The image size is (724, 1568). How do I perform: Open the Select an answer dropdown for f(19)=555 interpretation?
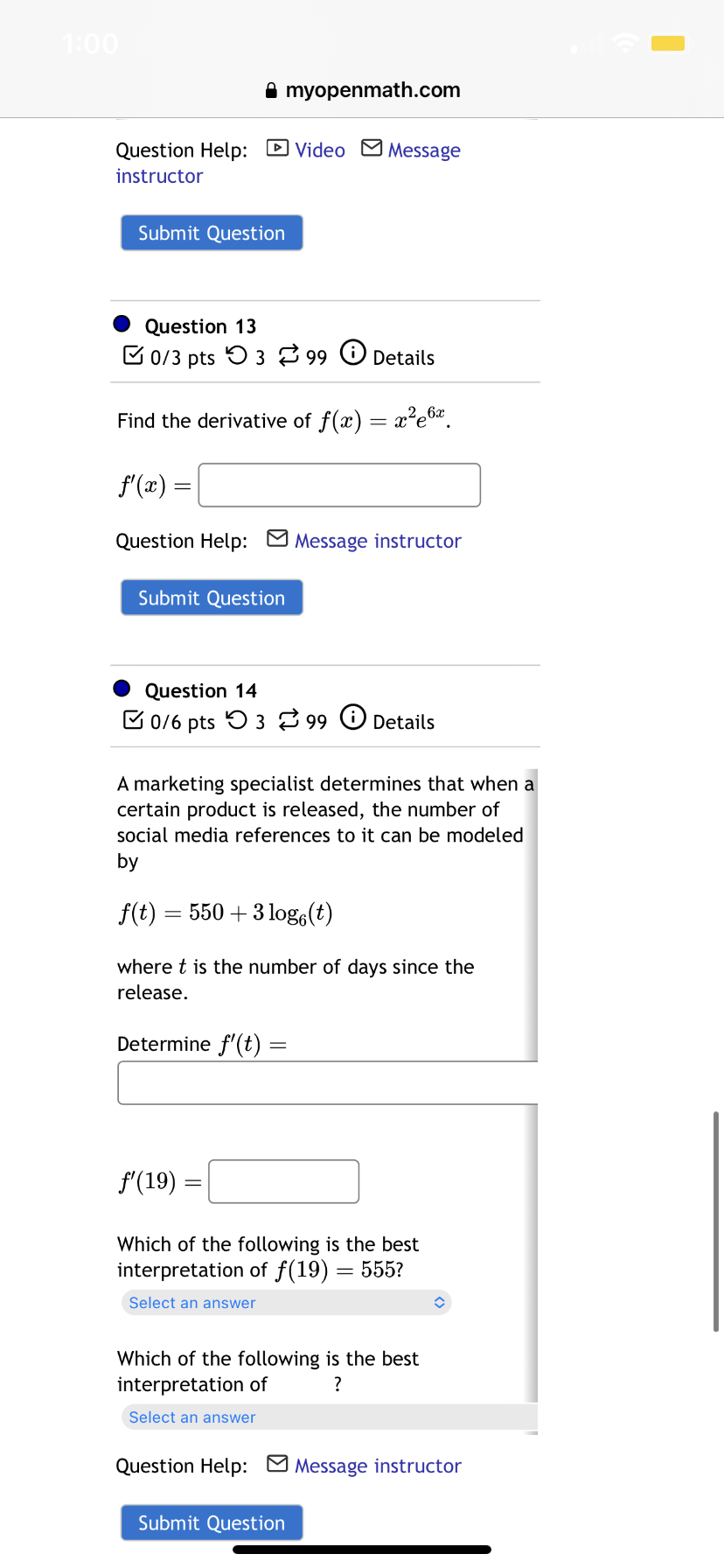point(286,1302)
